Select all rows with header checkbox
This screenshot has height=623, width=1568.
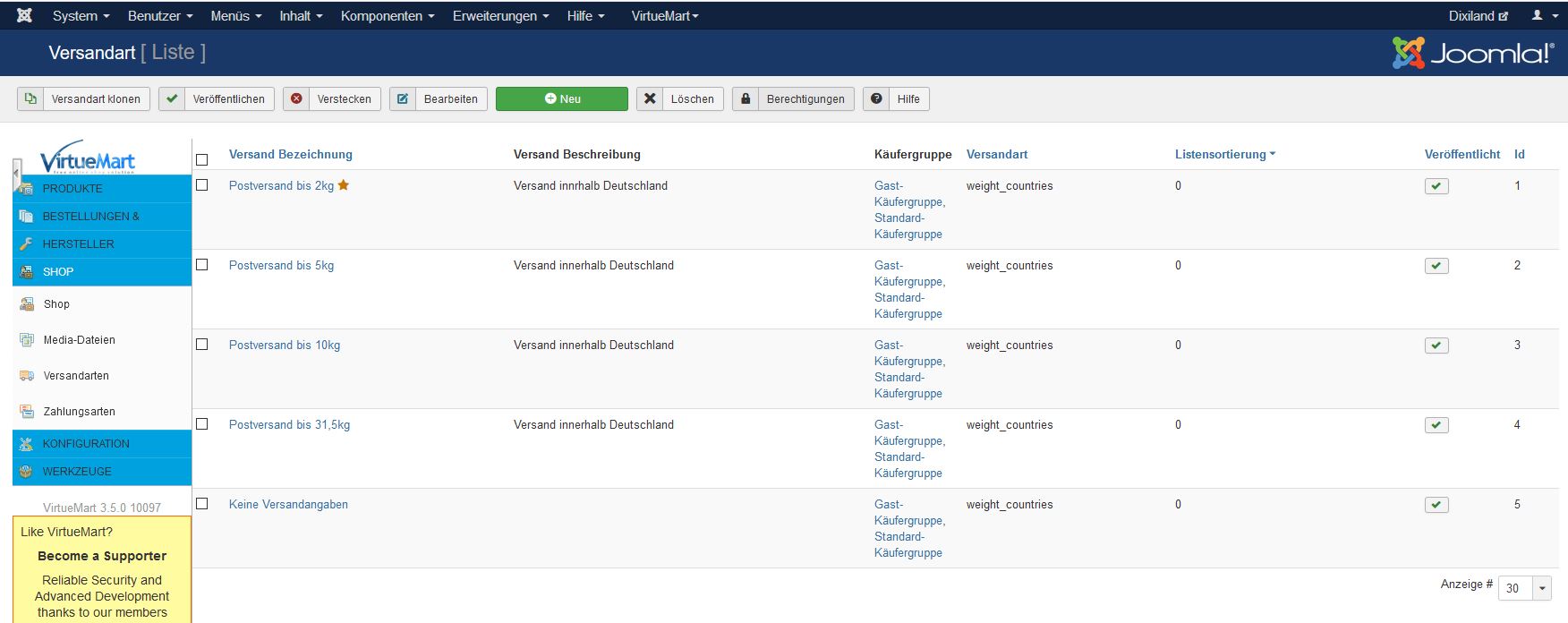click(202, 159)
